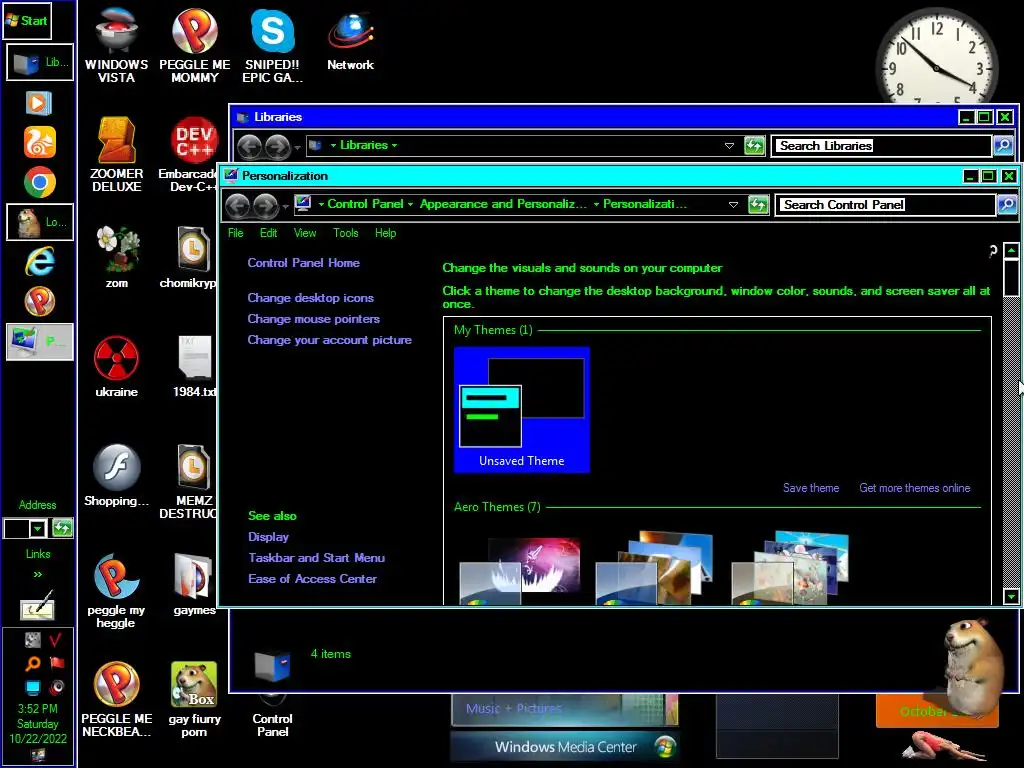The height and width of the screenshot is (768, 1024).
Task: Refresh the Personalization address bar
Action: 758,204
